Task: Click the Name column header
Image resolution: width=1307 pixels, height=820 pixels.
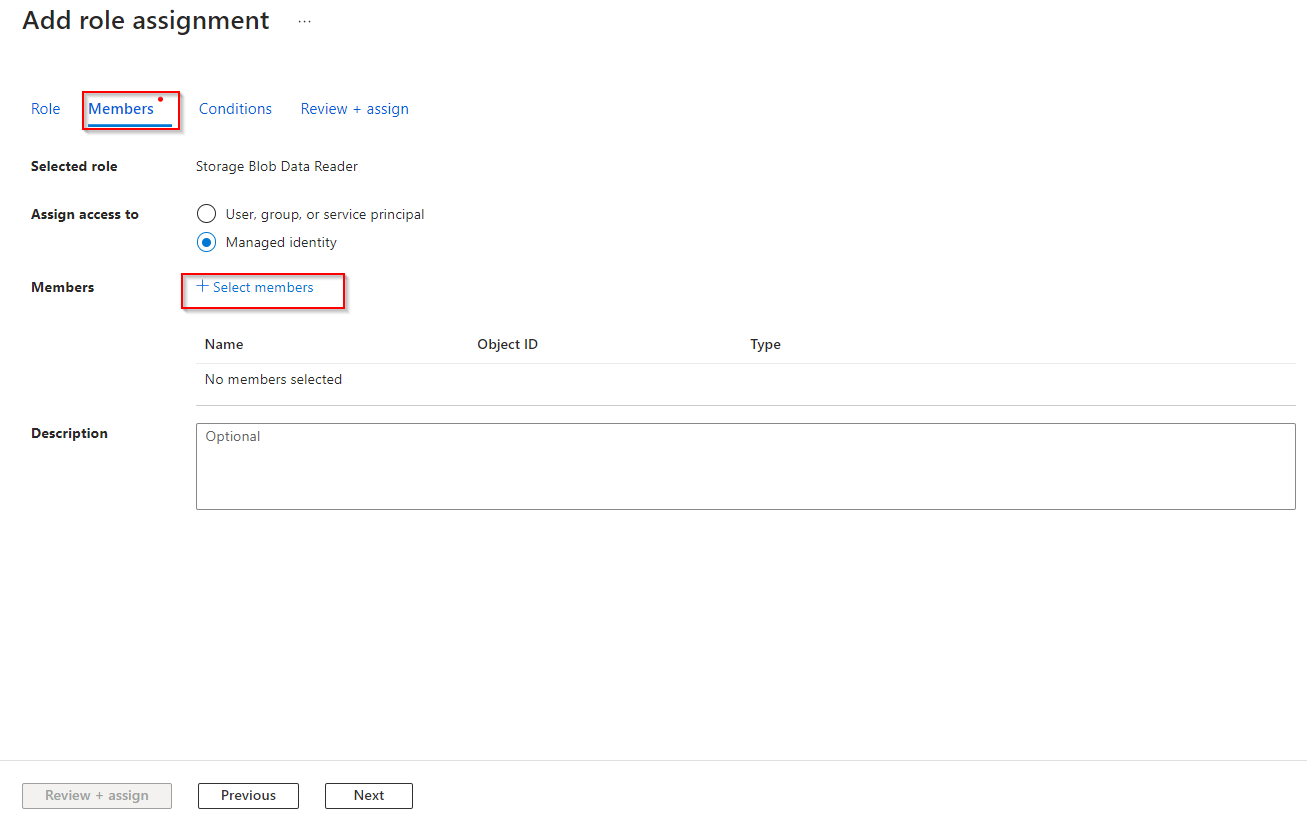Action: 224,344
